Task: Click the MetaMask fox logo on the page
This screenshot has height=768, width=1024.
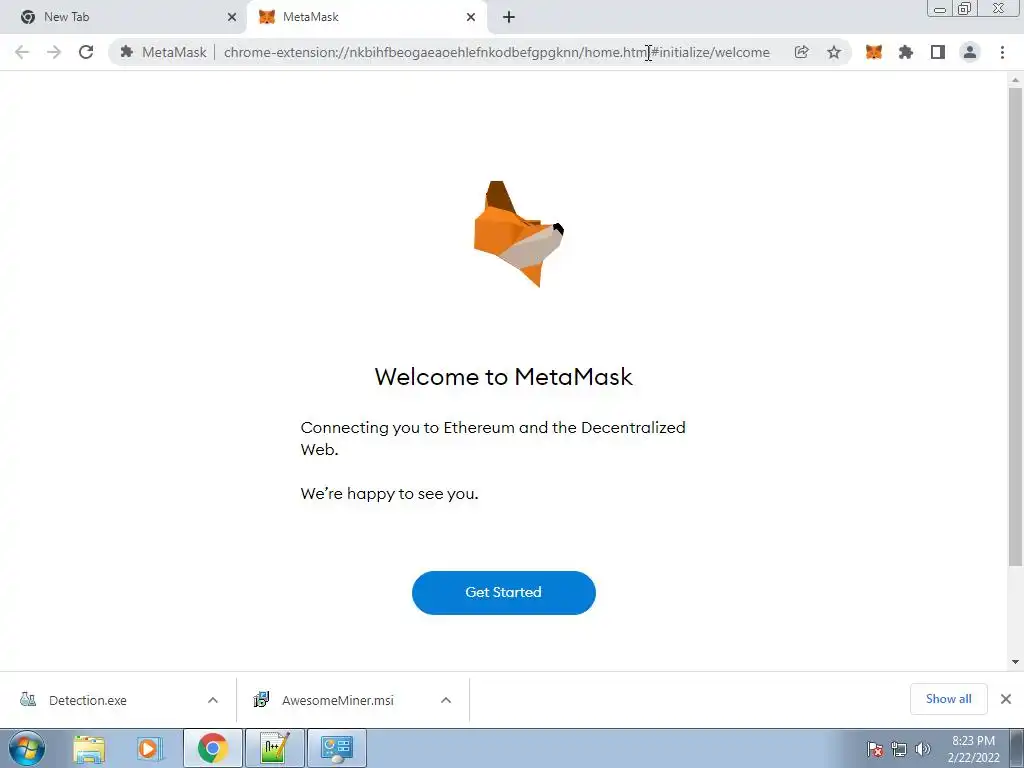Action: click(x=519, y=234)
